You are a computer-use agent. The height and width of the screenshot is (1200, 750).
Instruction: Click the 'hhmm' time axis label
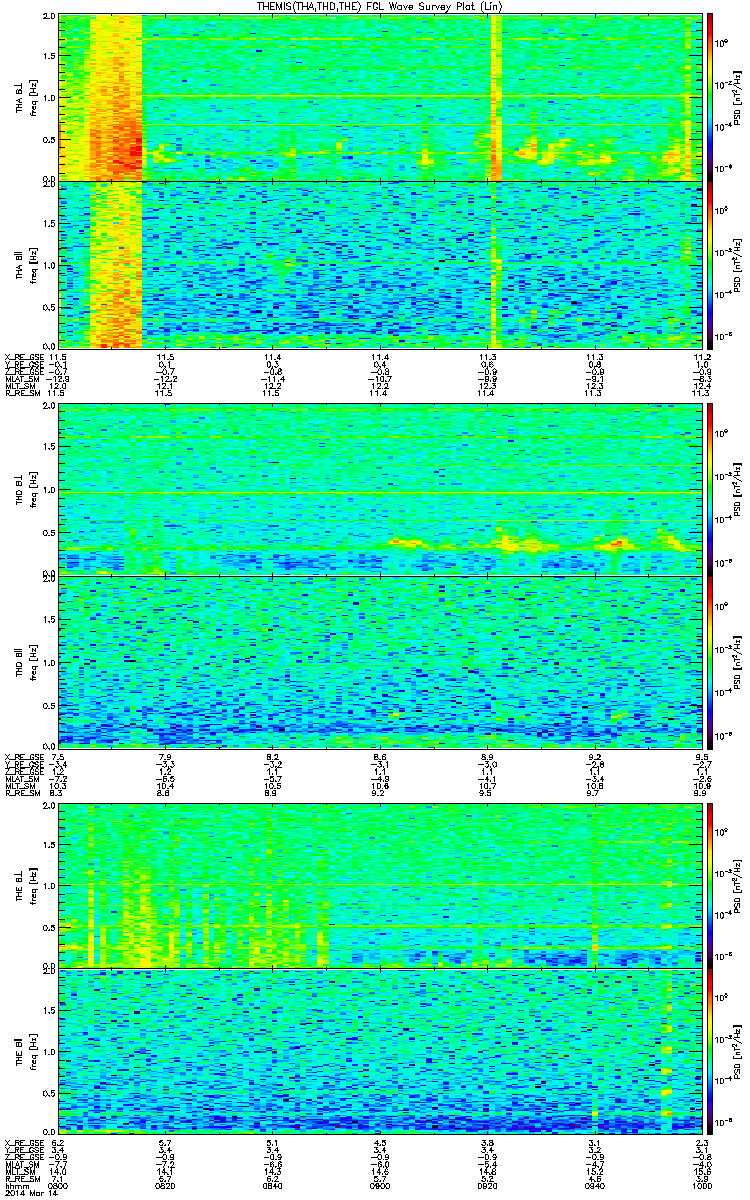[x=17, y=1187]
